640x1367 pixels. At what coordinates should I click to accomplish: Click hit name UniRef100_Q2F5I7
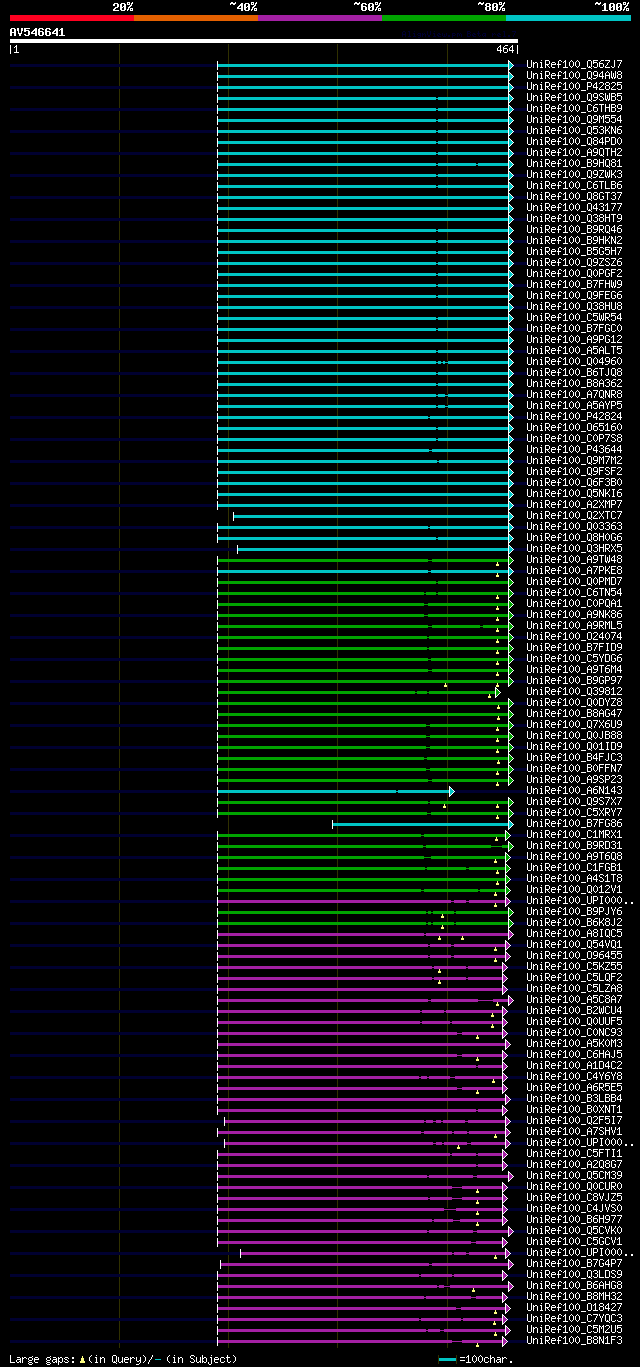[x=574, y=1120]
